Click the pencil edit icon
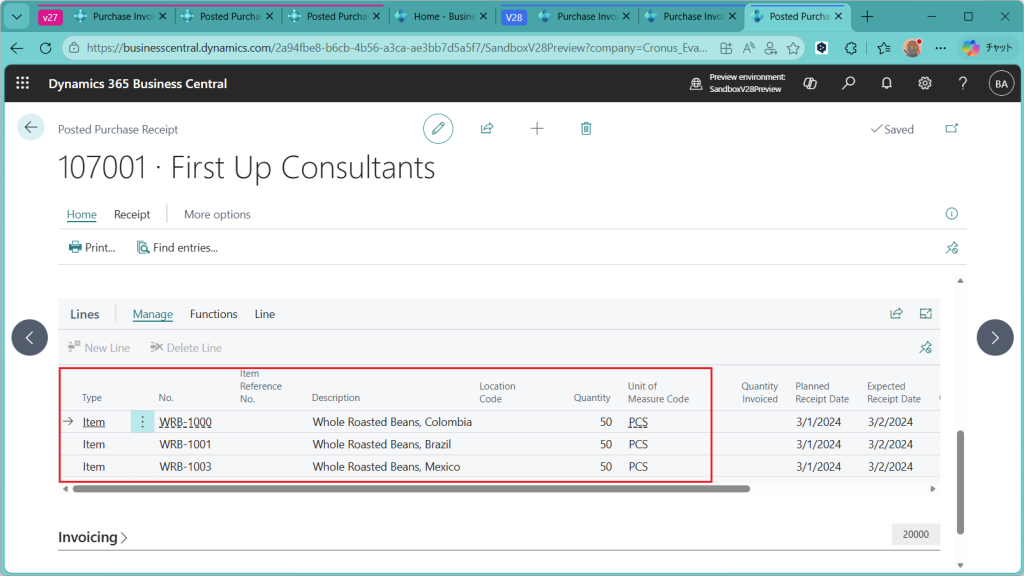This screenshot has height=576, width=1024. (x=437, y=129)
